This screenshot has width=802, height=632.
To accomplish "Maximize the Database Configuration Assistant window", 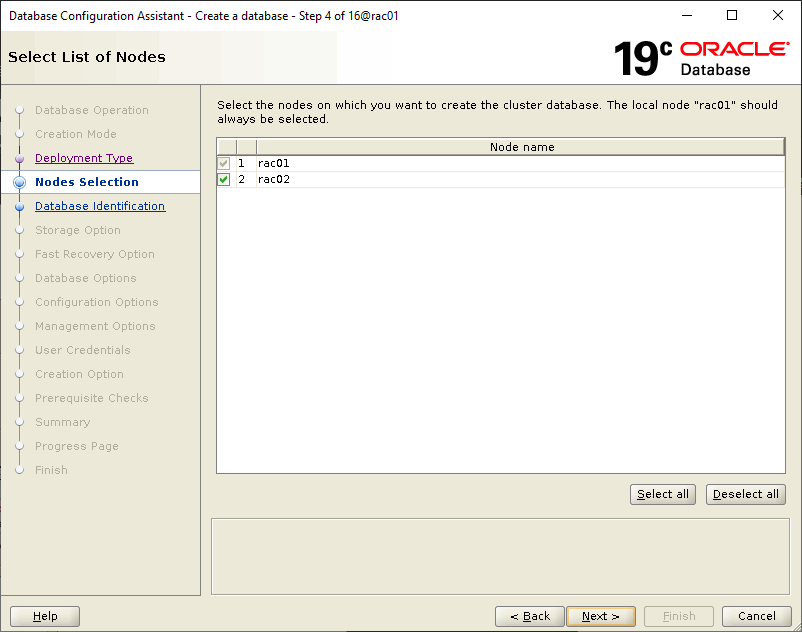I will [732, 15].
